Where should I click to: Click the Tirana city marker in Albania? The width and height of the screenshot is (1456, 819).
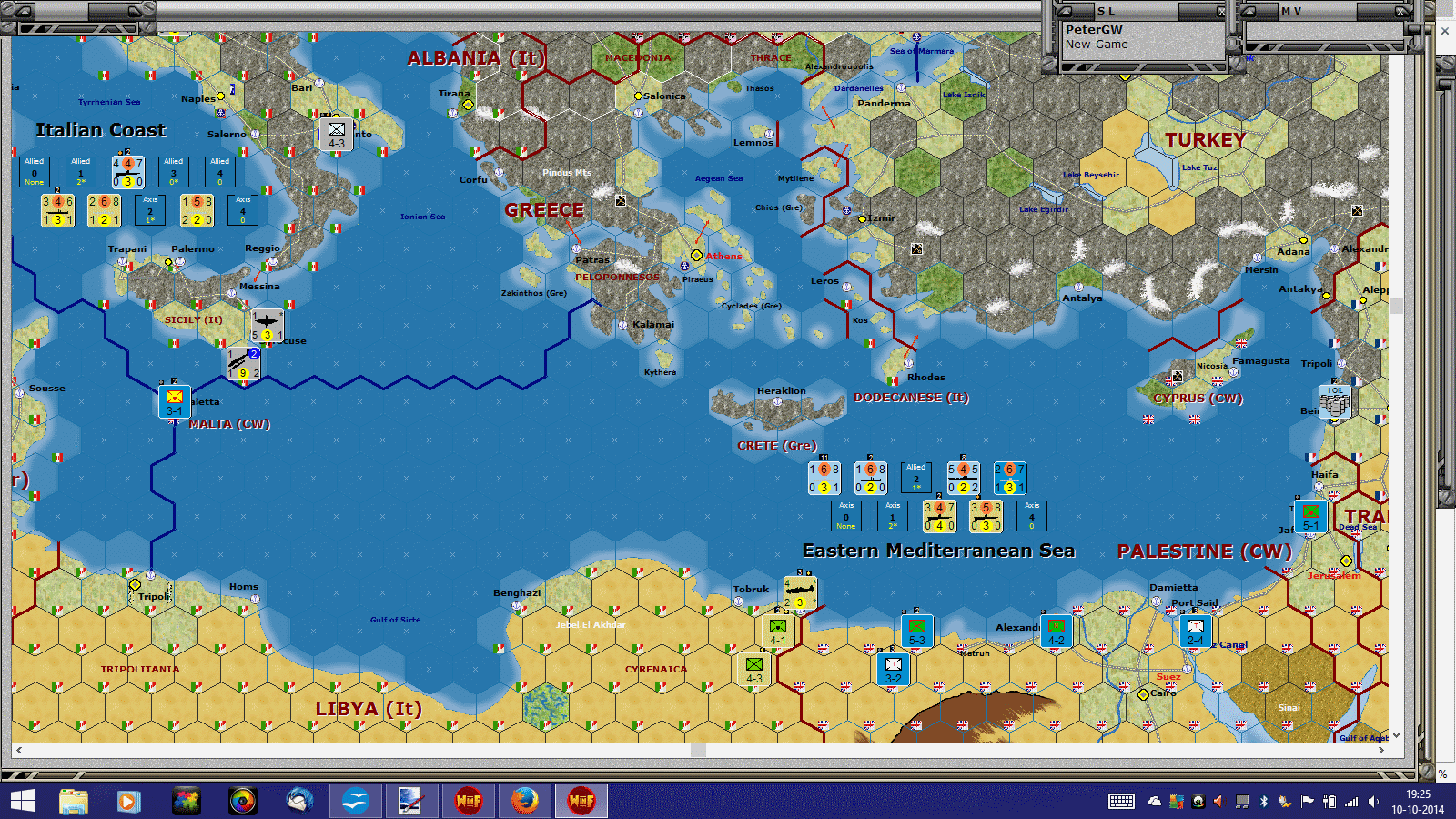click(469, 105)
